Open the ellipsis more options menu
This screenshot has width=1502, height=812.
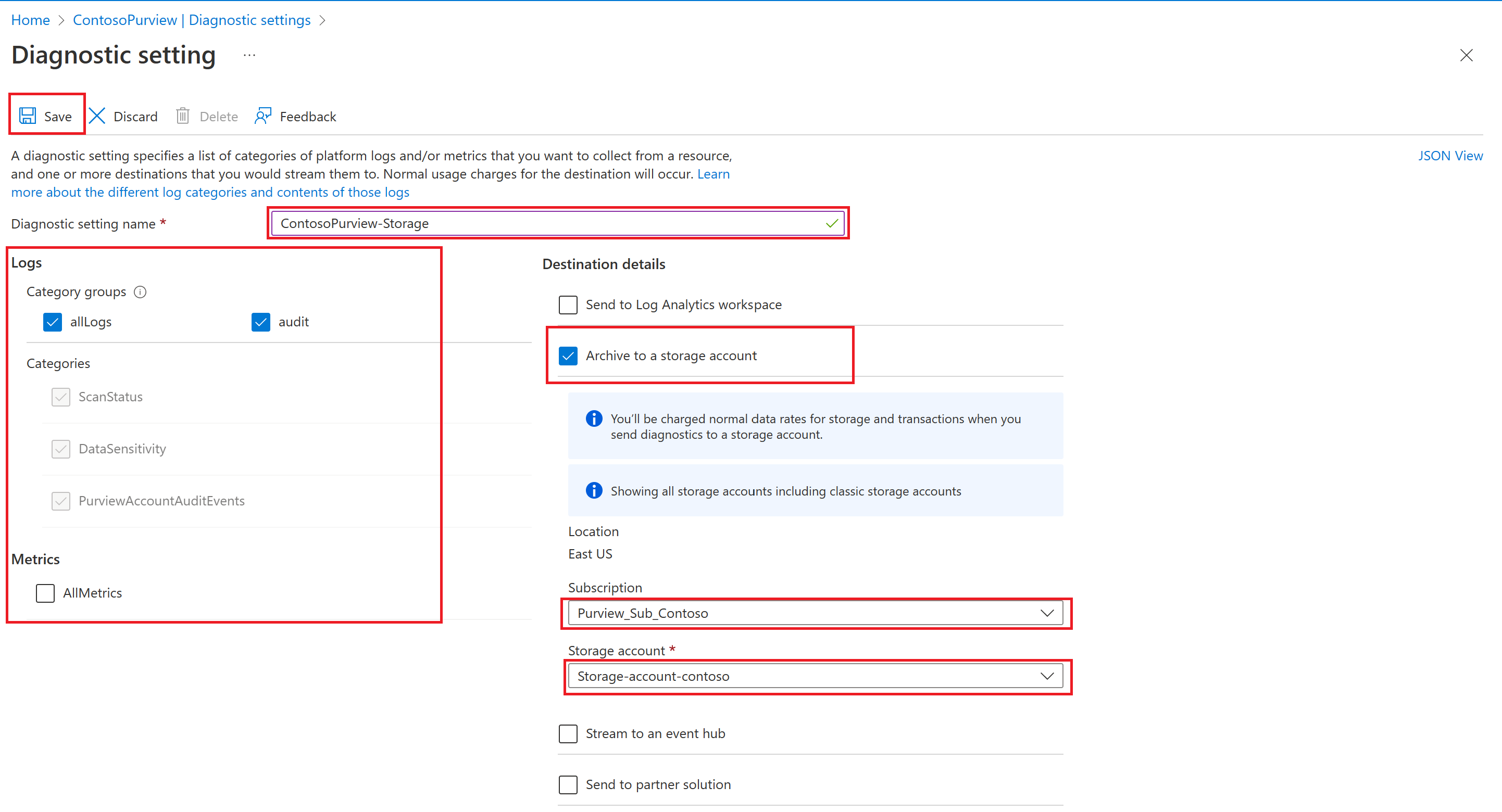point(249,55)
